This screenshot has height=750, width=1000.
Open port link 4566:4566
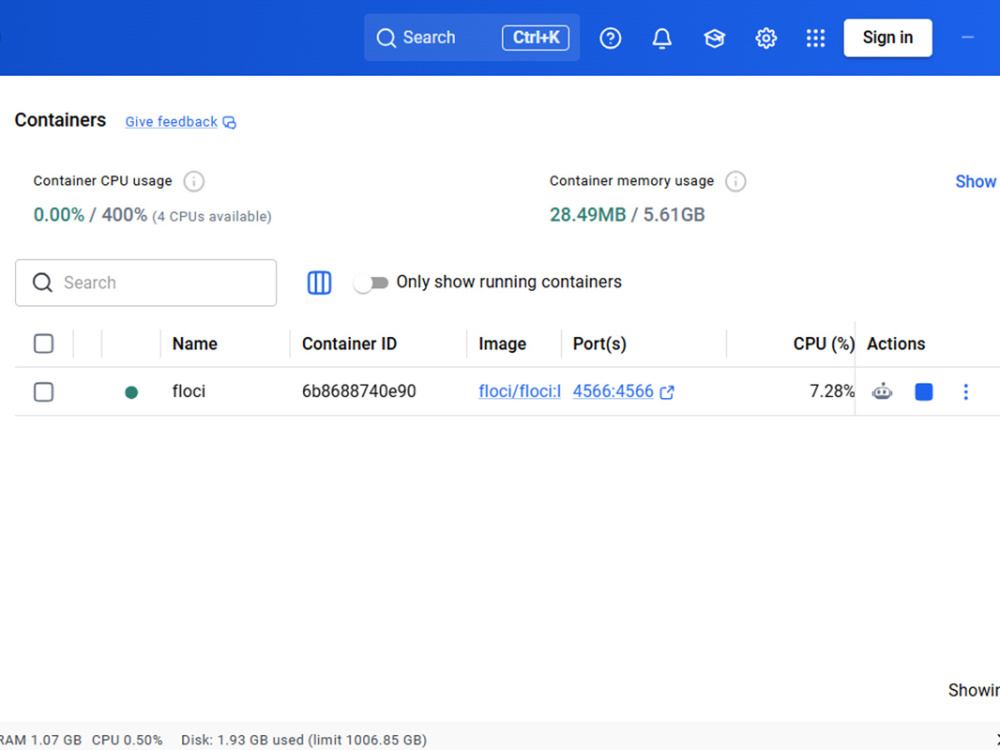tap(613, 391)
